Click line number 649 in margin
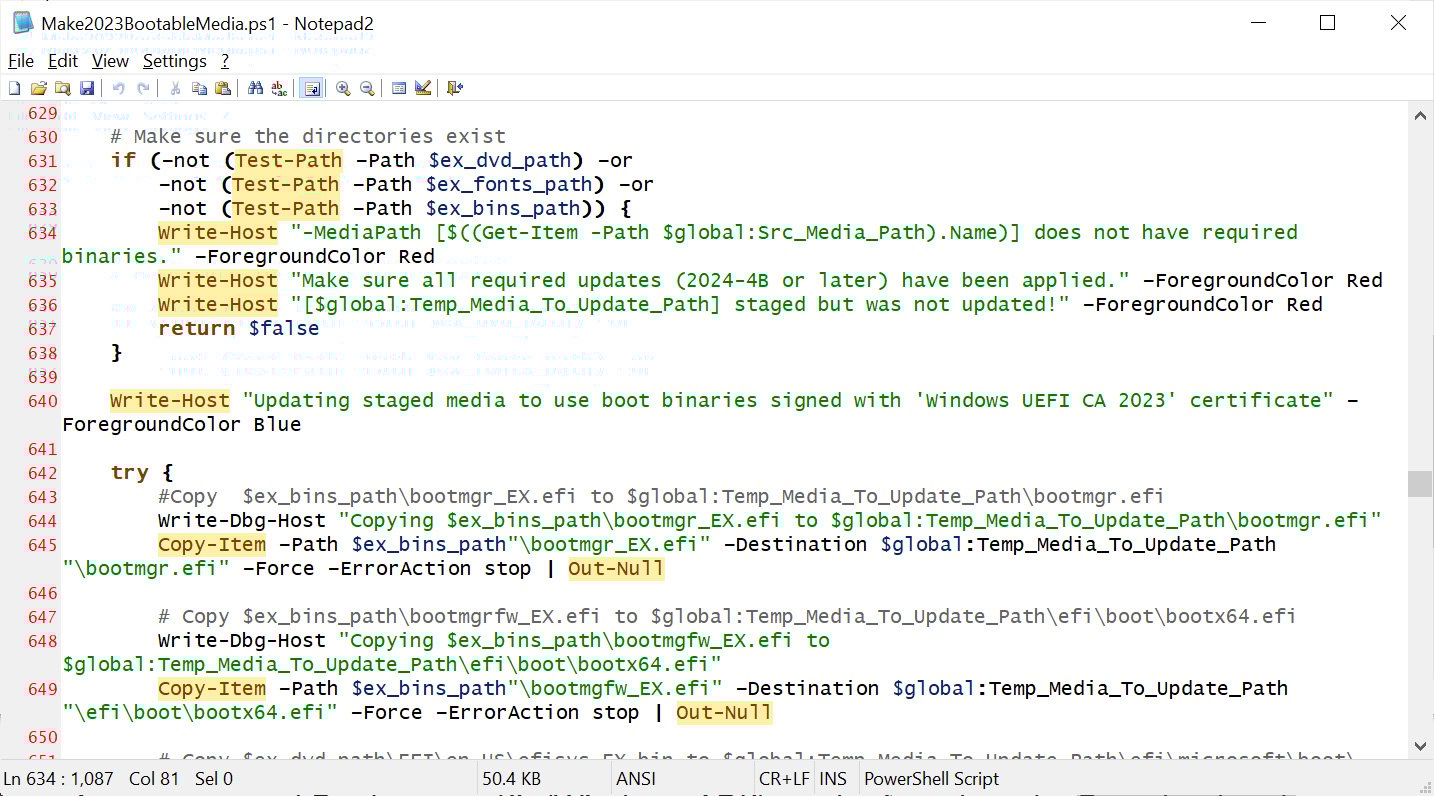Image resolution: width=1434 pixels, height=796 pixels. [42, 689]
